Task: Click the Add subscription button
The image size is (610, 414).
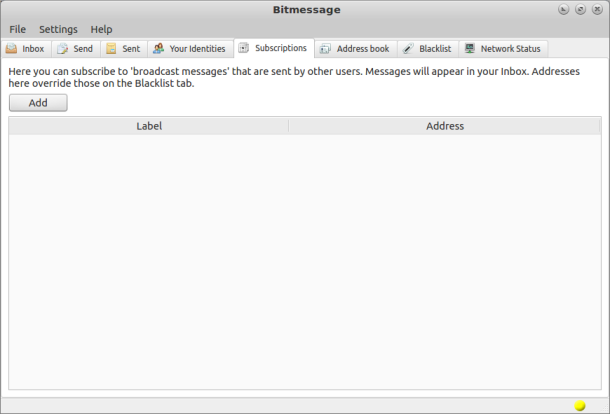Action: (38, 103)
